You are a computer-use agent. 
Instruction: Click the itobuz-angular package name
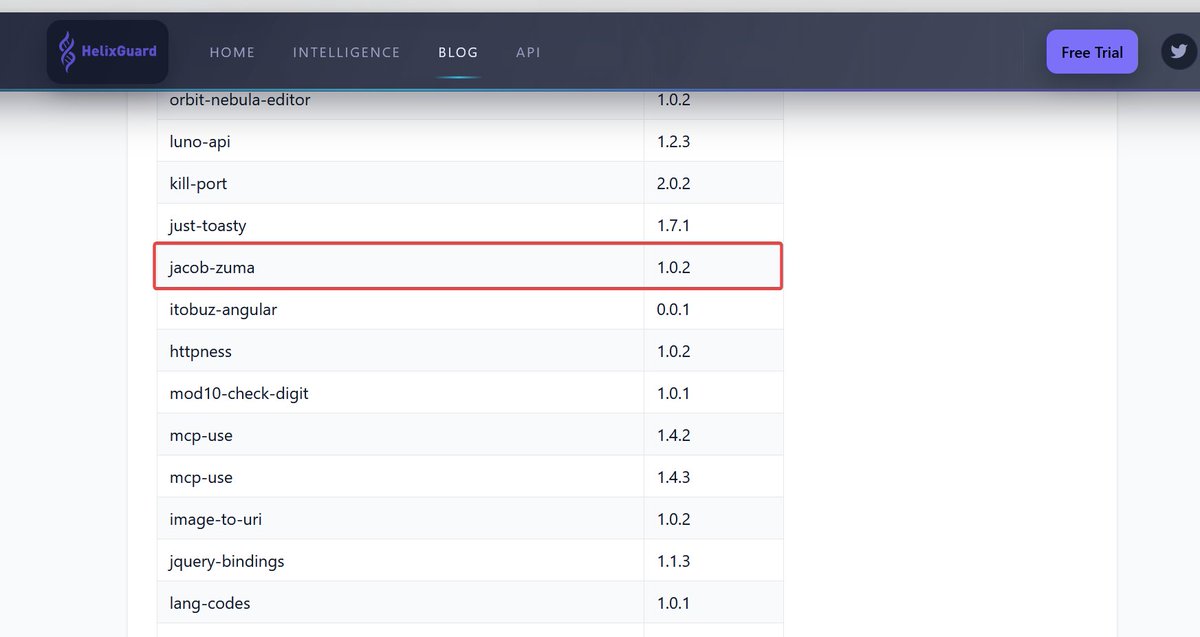point(223,310)
